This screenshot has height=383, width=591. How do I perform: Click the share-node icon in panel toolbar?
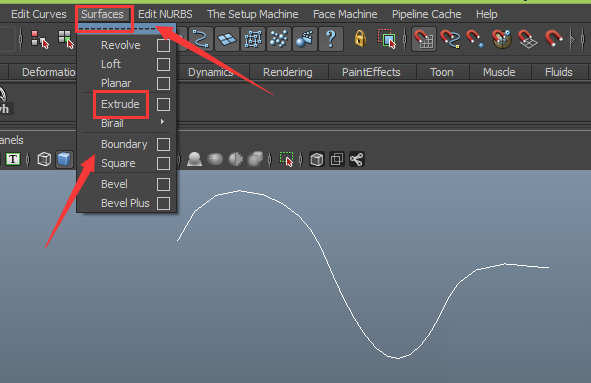click(x=357, y=159)
